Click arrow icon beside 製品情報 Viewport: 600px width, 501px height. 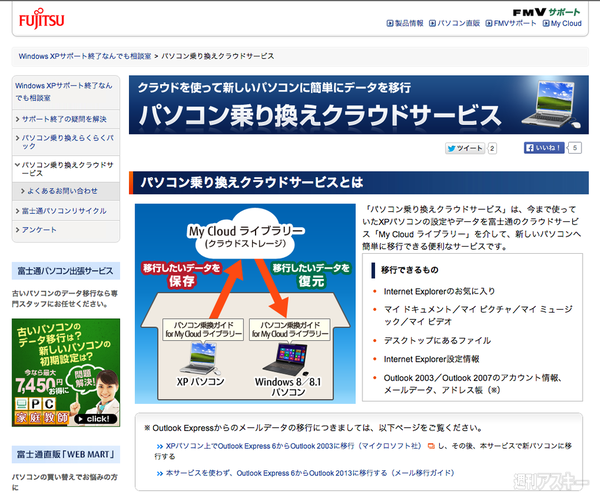coord(390,23)
